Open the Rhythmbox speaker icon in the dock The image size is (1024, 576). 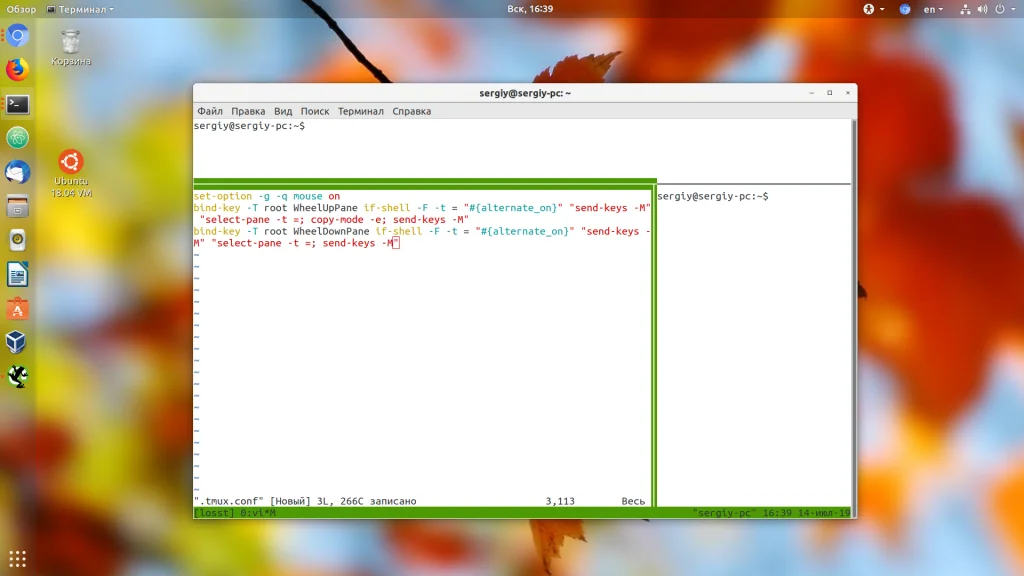coord(17,240)
